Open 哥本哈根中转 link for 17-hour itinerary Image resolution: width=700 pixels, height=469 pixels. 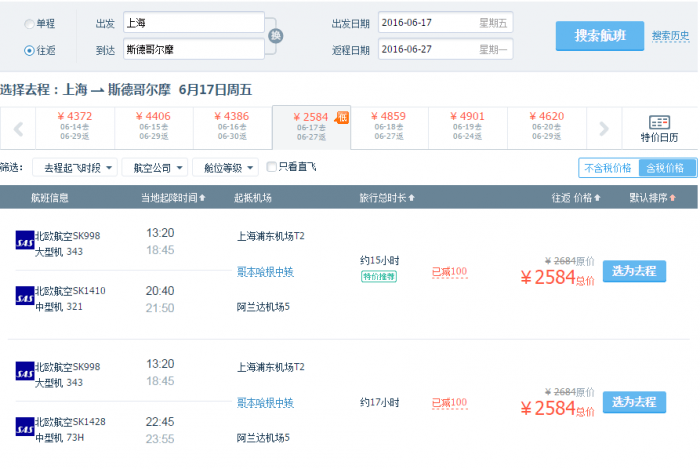click(265, 403)
